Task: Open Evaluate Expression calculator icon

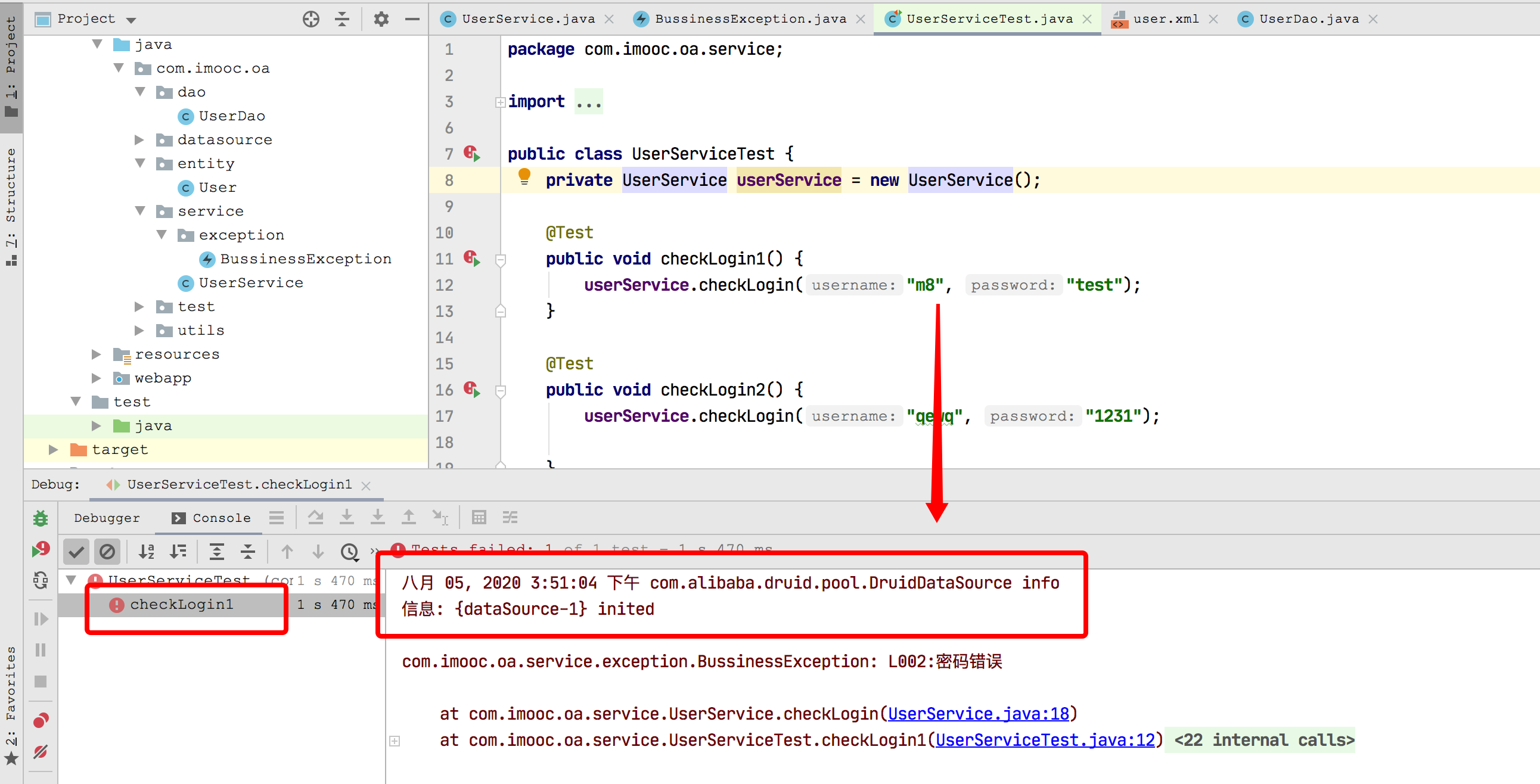Action: click(x=479, y=518)
